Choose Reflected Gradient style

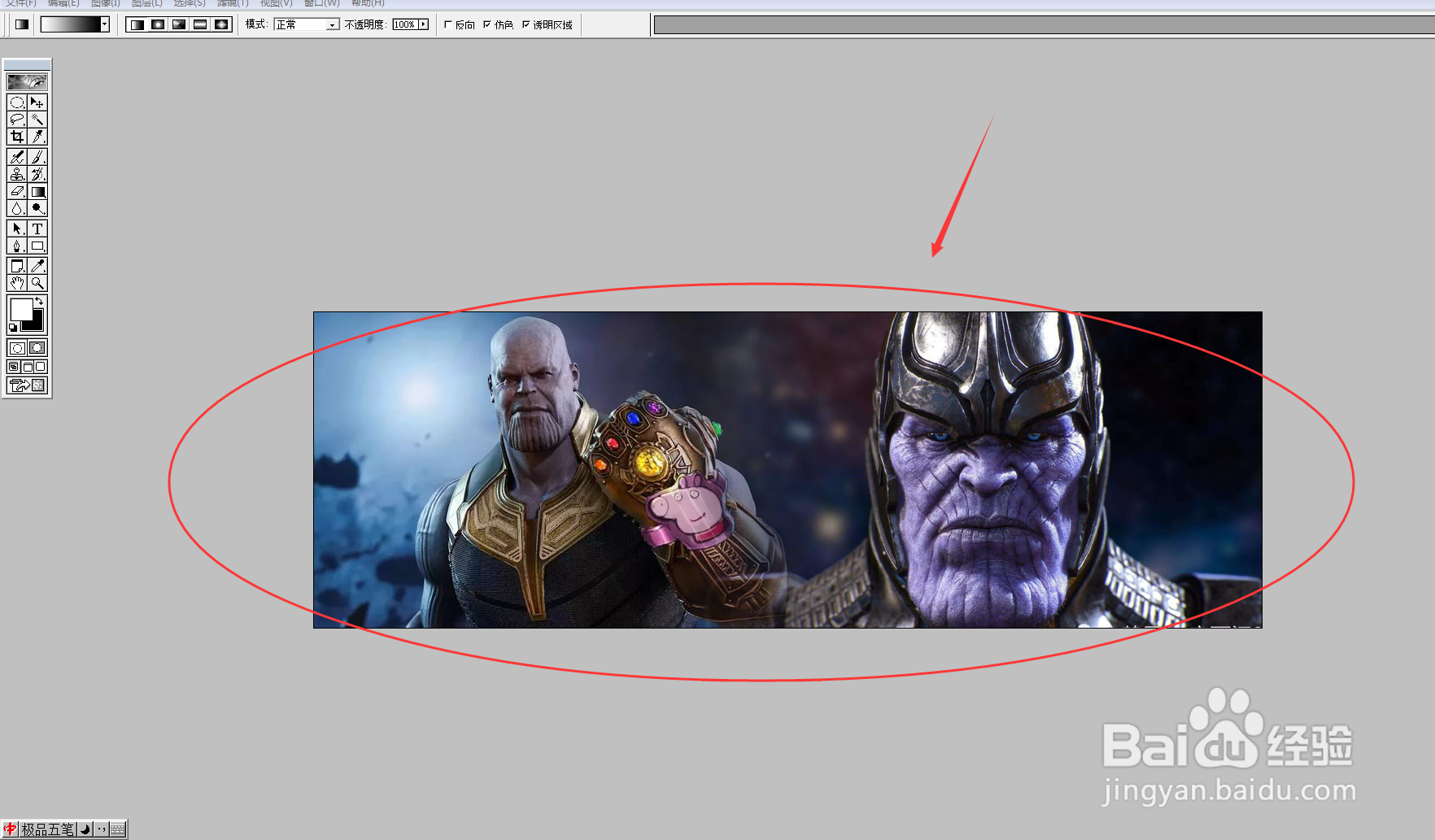pos(200,24)
